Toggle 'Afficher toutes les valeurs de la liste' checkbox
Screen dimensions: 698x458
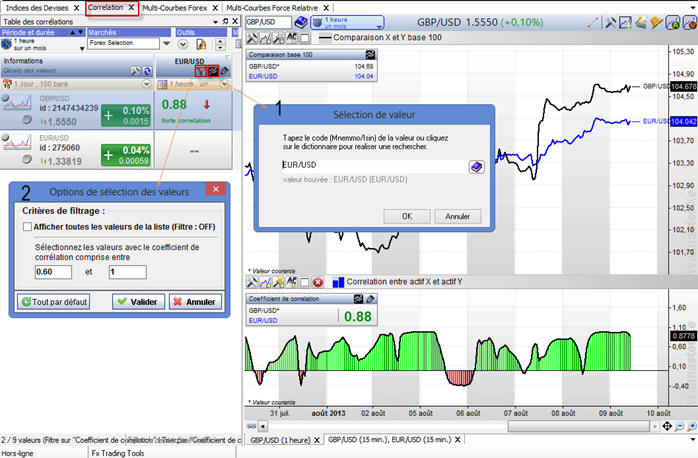[27, 227]
